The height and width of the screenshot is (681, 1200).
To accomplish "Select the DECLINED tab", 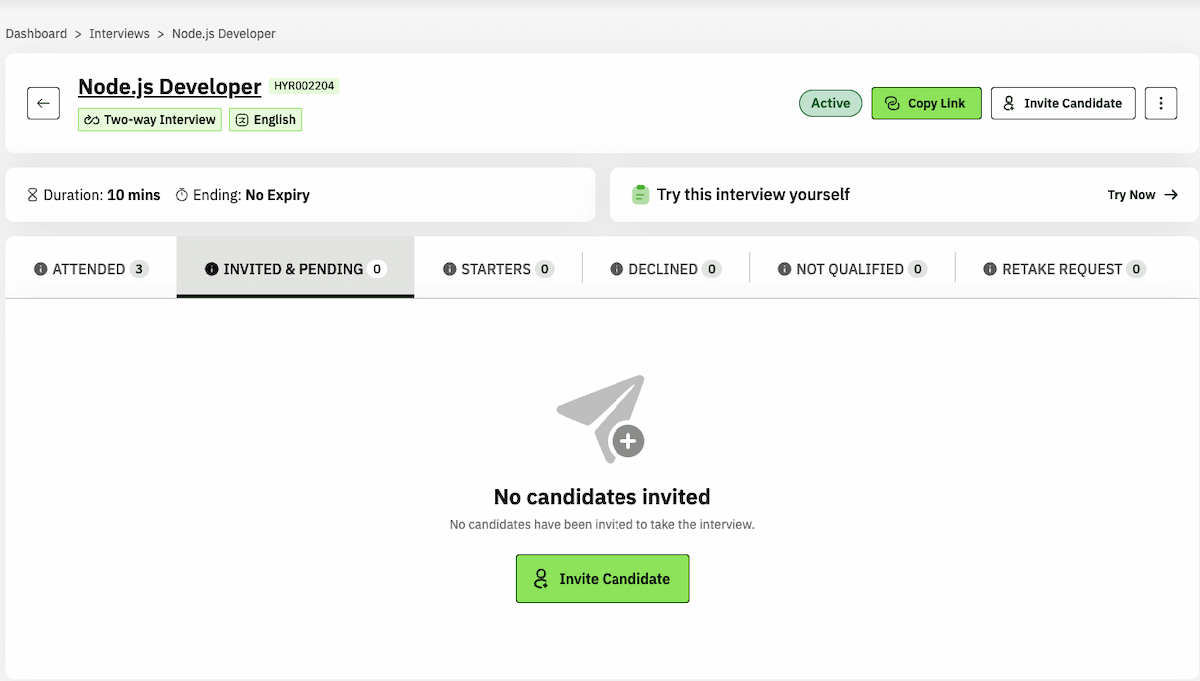I will click(x=663, y=269).
